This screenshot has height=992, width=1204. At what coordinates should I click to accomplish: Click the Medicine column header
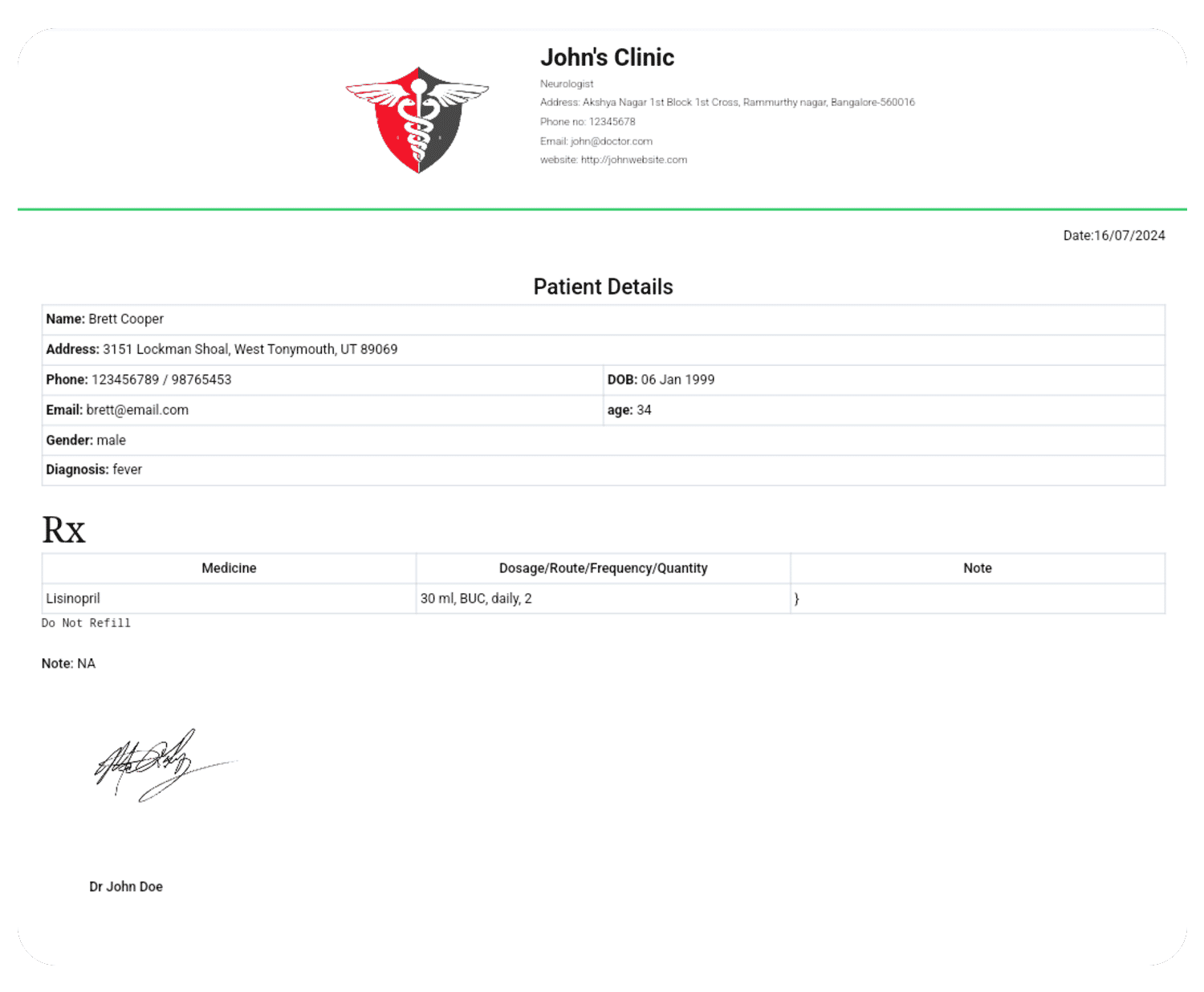(x=229, y=568)
